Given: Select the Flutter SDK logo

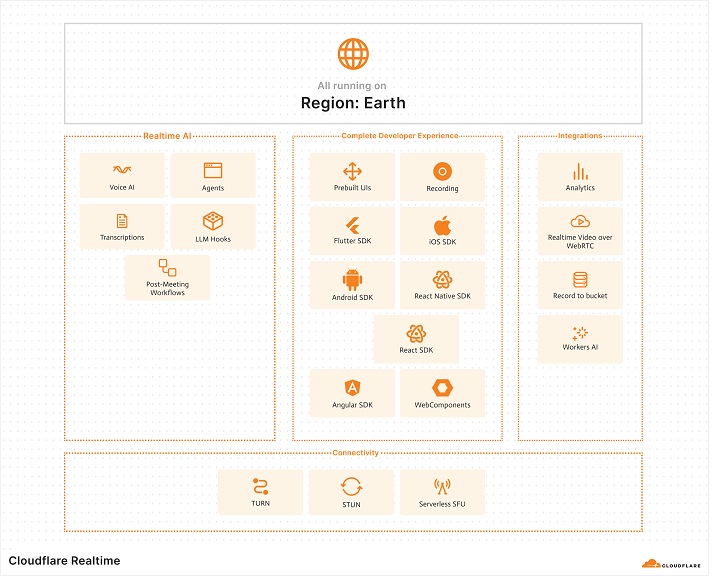Looking at the screenshot, I should coord(352,225).
